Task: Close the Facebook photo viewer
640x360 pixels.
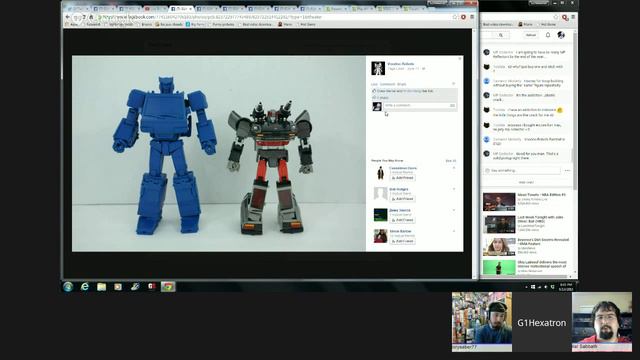Action: (460, 59)
